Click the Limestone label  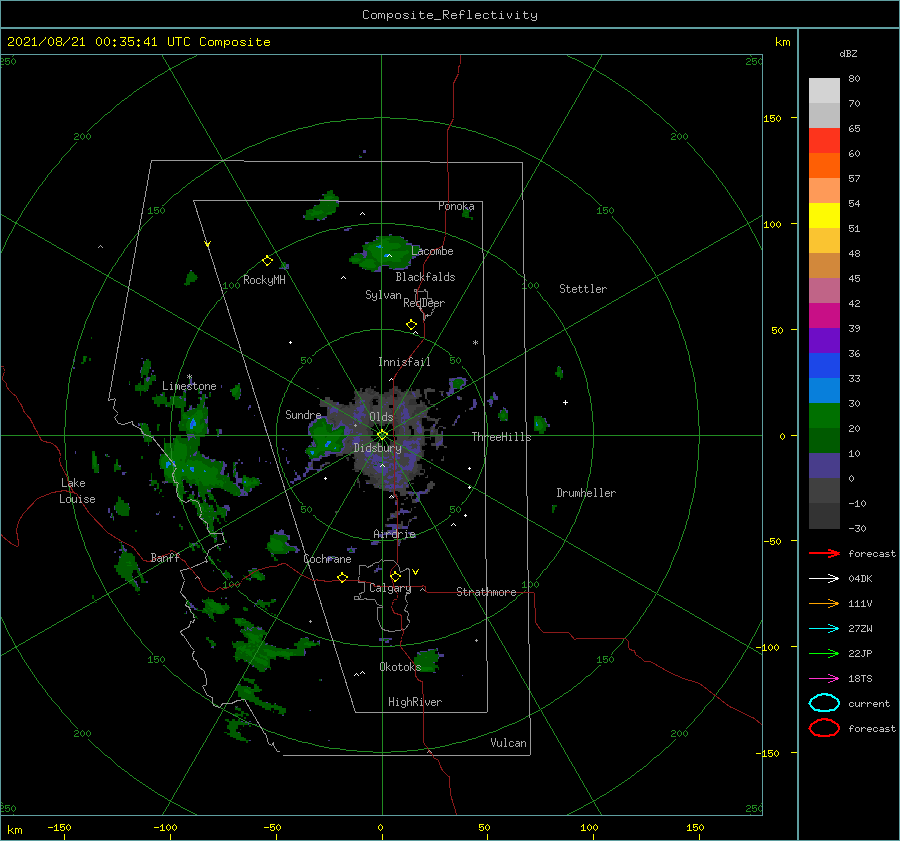pos(189,386)
